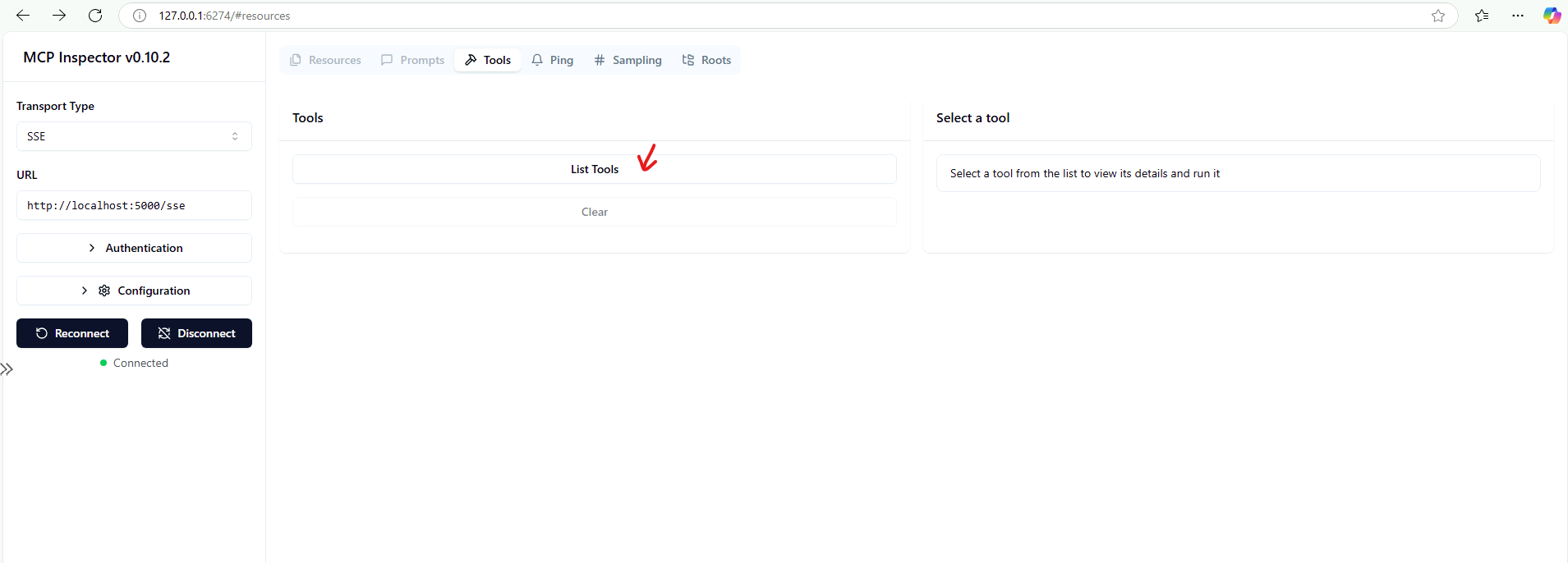Open the browser settings ellipsis menu
This screenshot has width=1568, height=563.
tap(1518, 16)
